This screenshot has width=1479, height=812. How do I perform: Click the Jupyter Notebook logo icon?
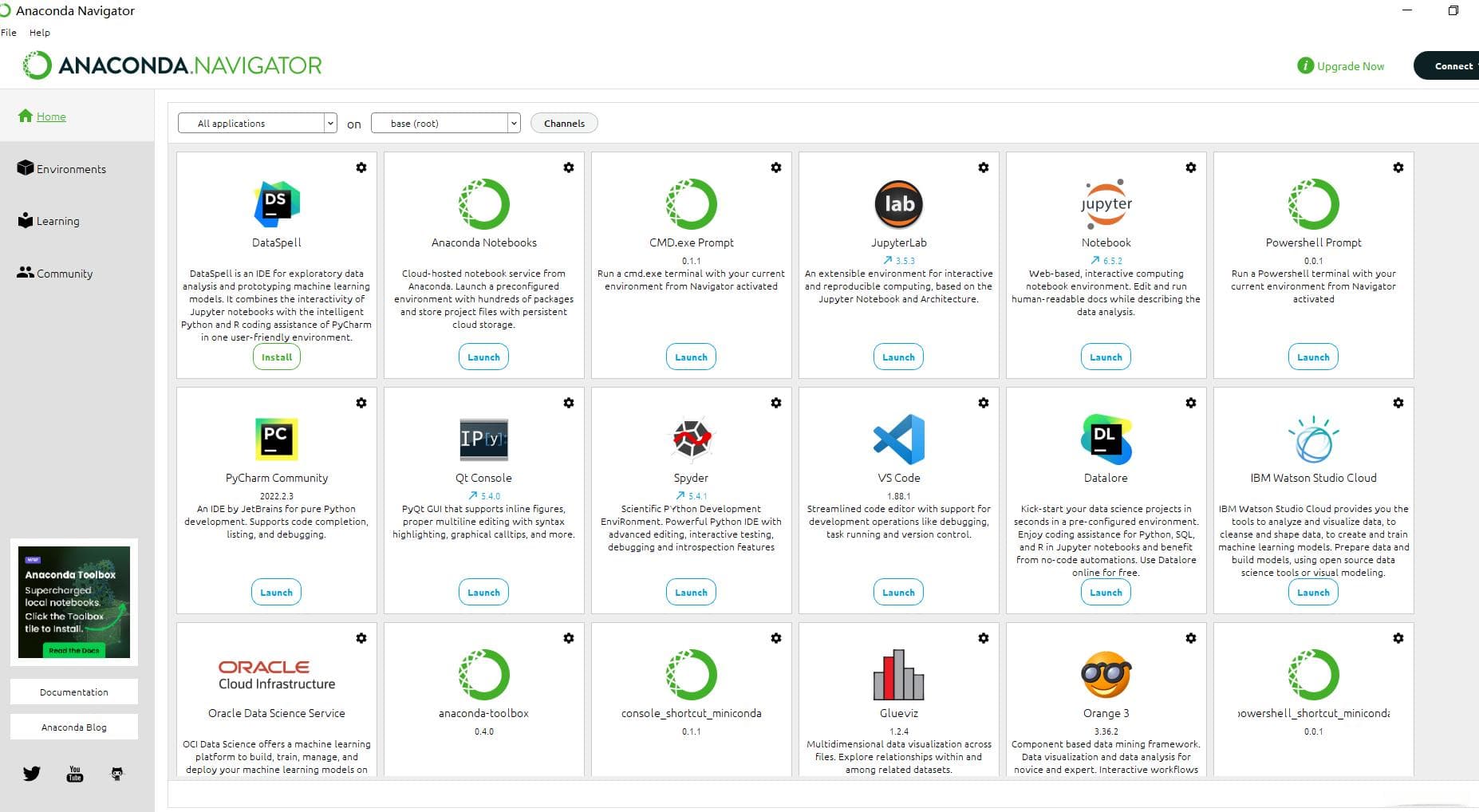coord(1106,204)
